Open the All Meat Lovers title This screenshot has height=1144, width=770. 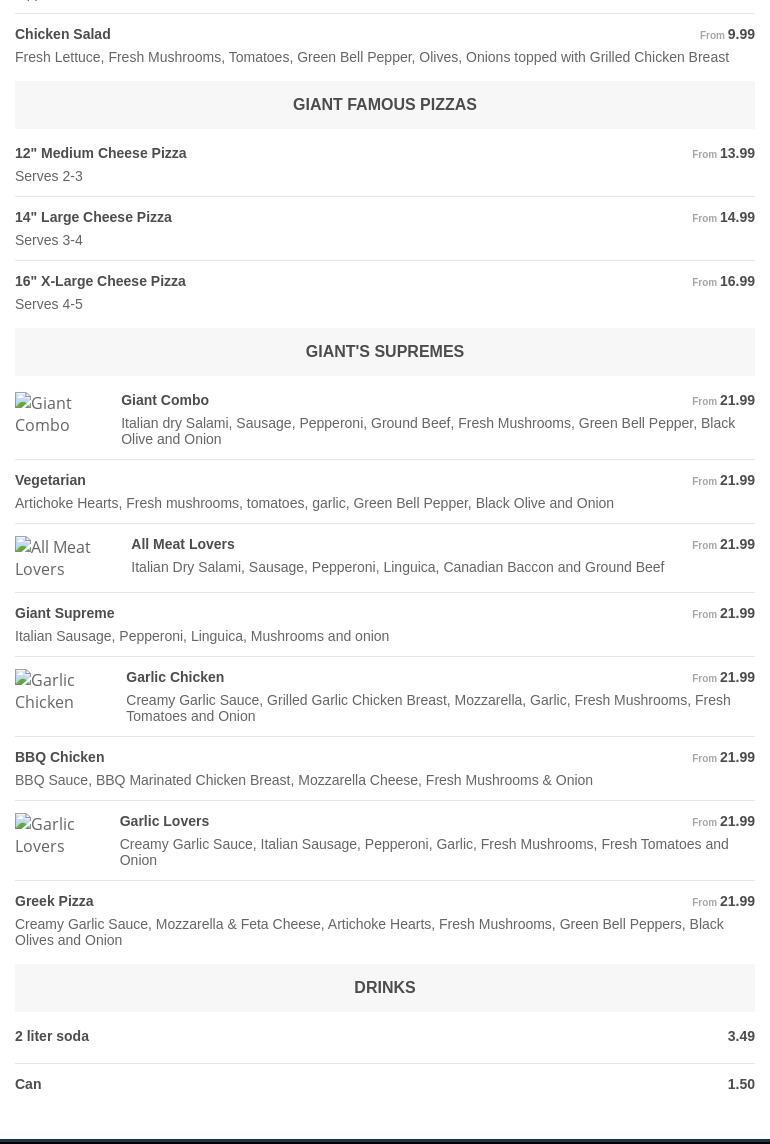(183, 544)
